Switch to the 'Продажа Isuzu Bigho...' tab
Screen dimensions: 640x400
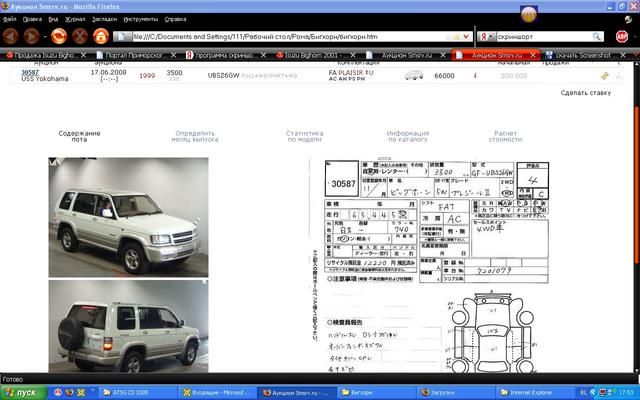45,55
